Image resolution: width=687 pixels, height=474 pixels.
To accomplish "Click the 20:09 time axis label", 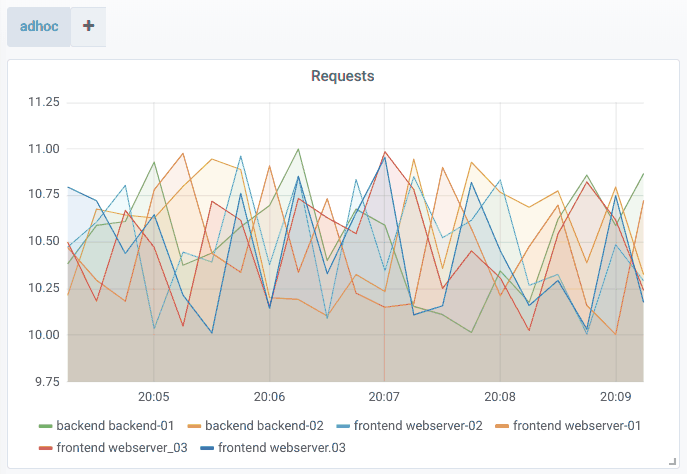I will coord(615,396).
